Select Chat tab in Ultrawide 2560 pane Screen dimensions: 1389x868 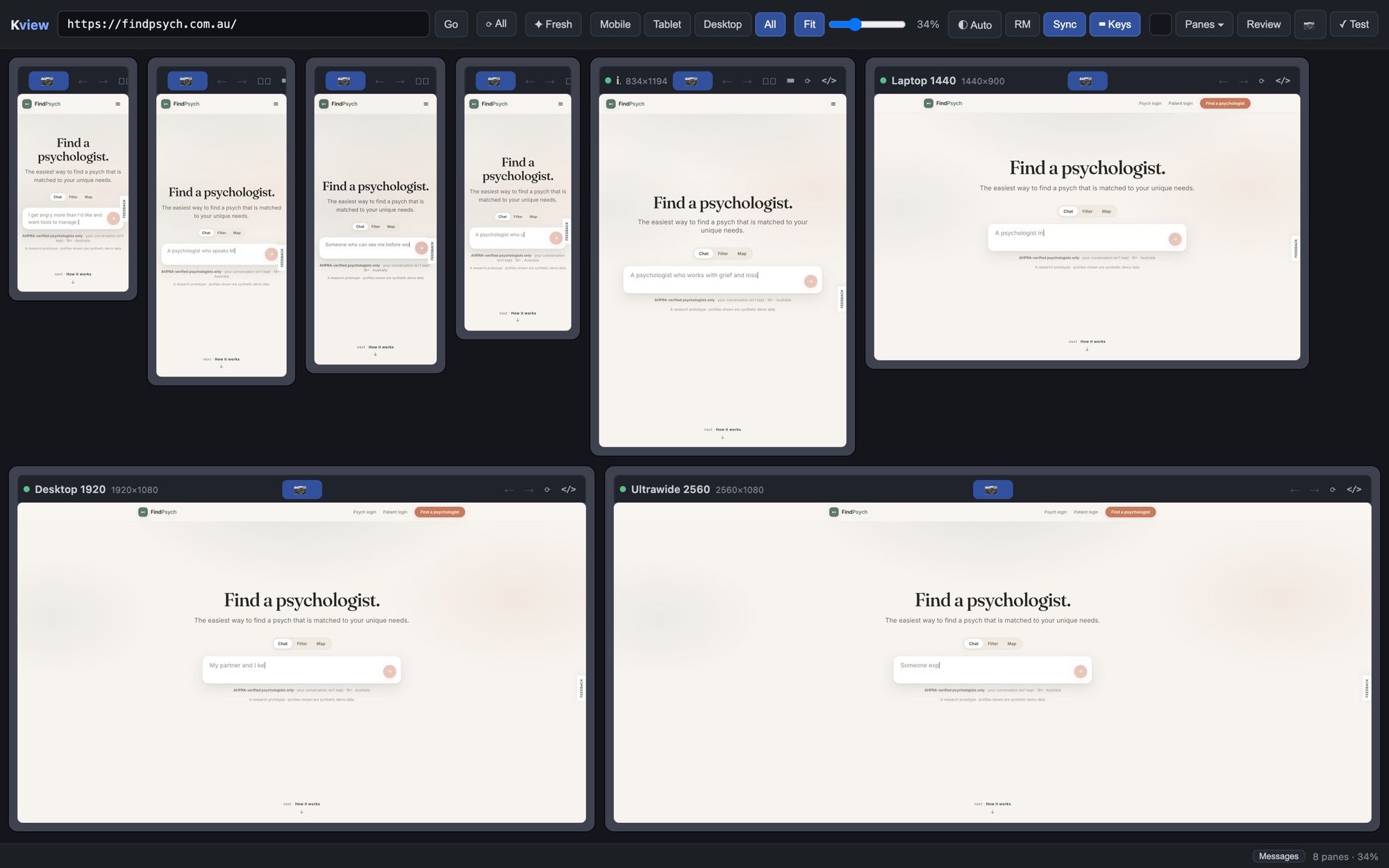click(x=974, y=644)
